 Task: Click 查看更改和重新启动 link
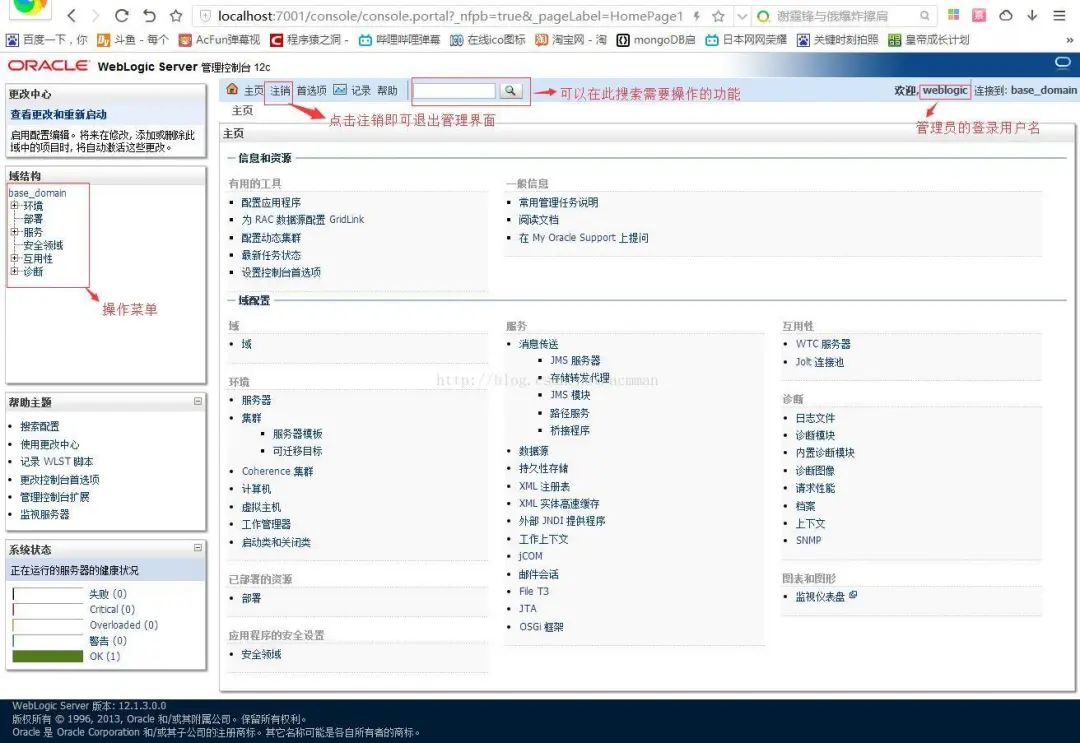click(59, 115)
